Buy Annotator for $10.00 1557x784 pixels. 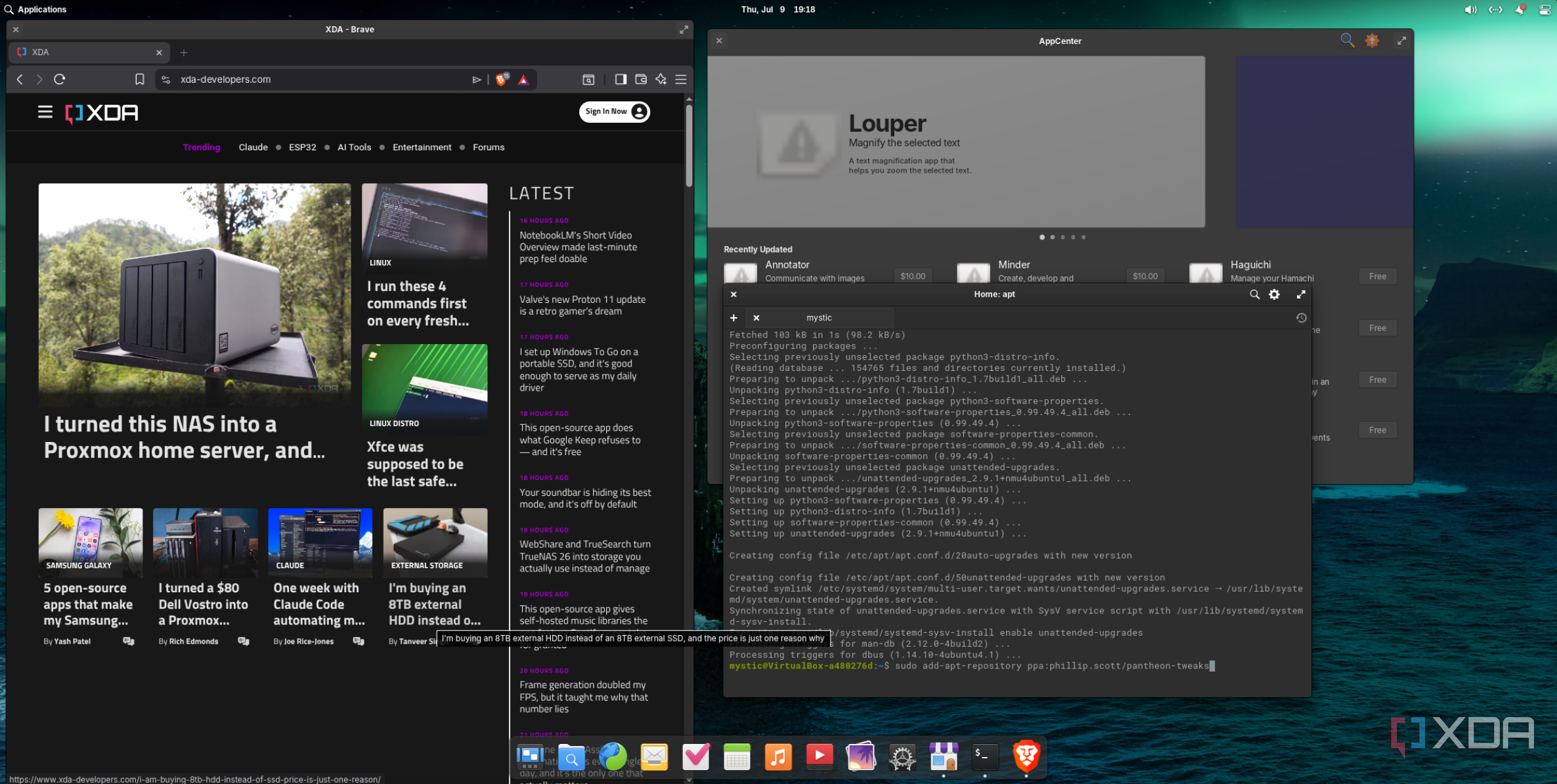912,276
